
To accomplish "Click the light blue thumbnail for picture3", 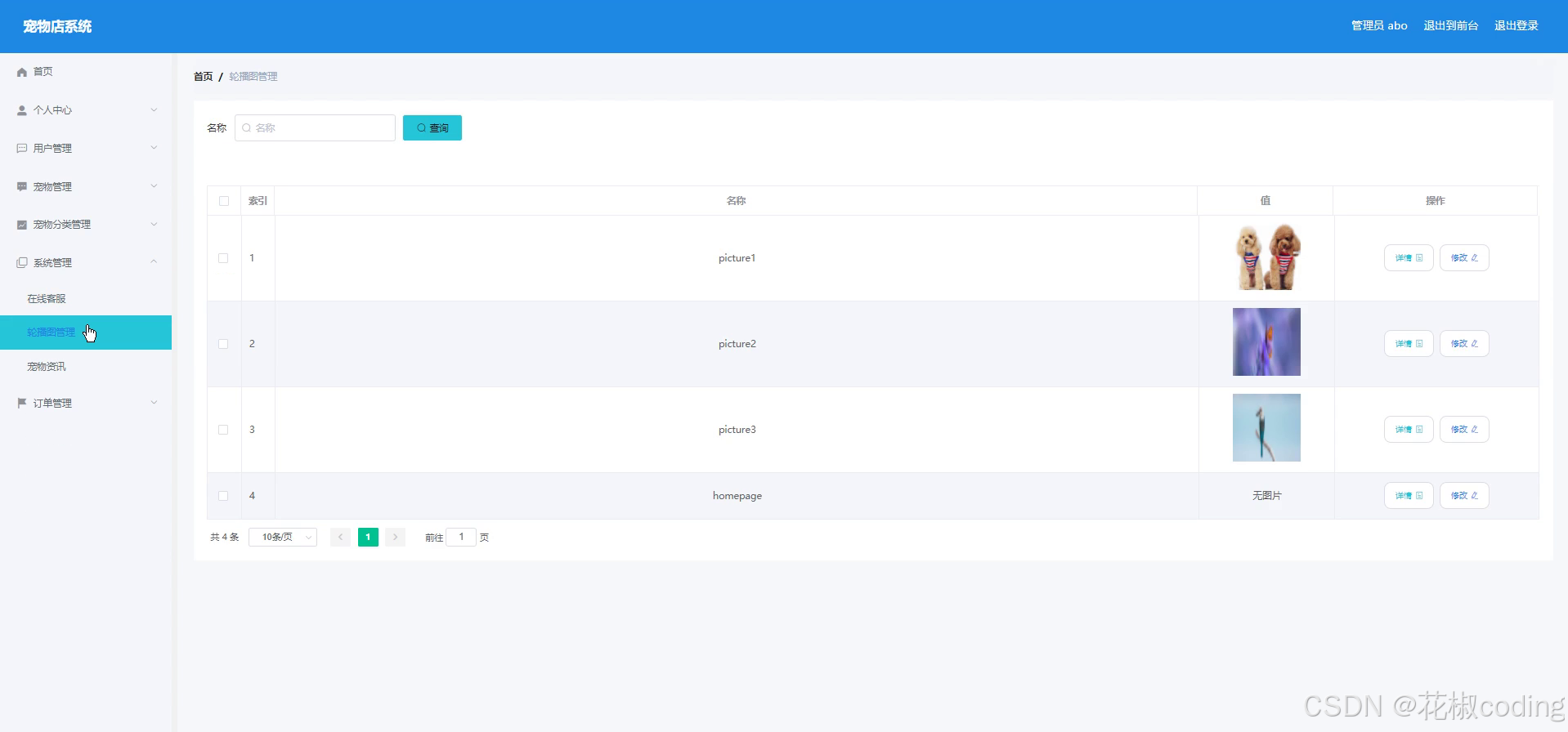I will (x=1266, y=428).
